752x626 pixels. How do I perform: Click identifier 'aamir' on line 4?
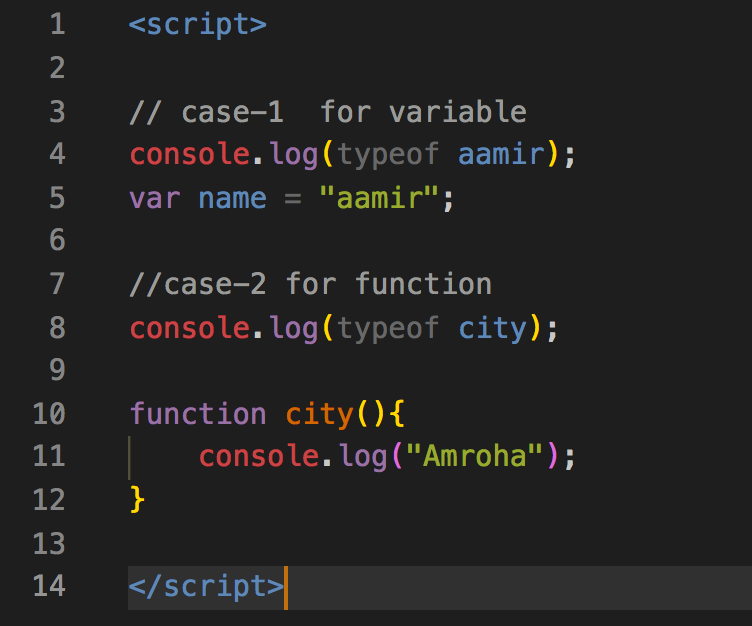pyautogui.click(x=502, y=154)
